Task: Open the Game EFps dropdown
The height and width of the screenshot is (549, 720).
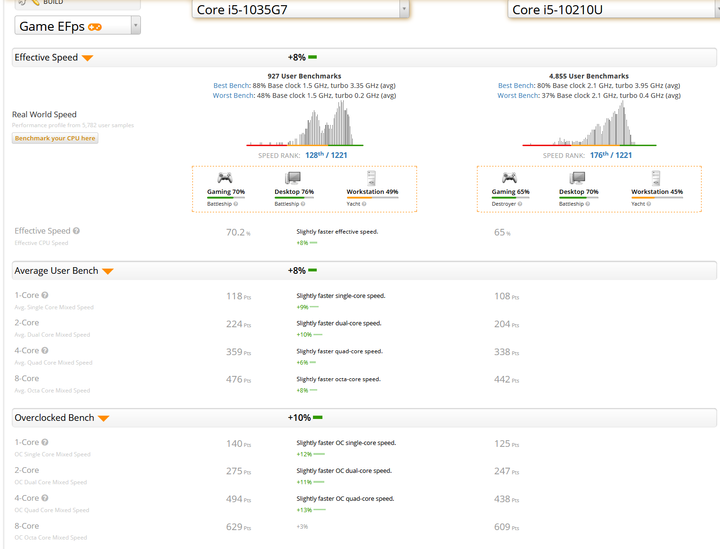Action: 77,26
